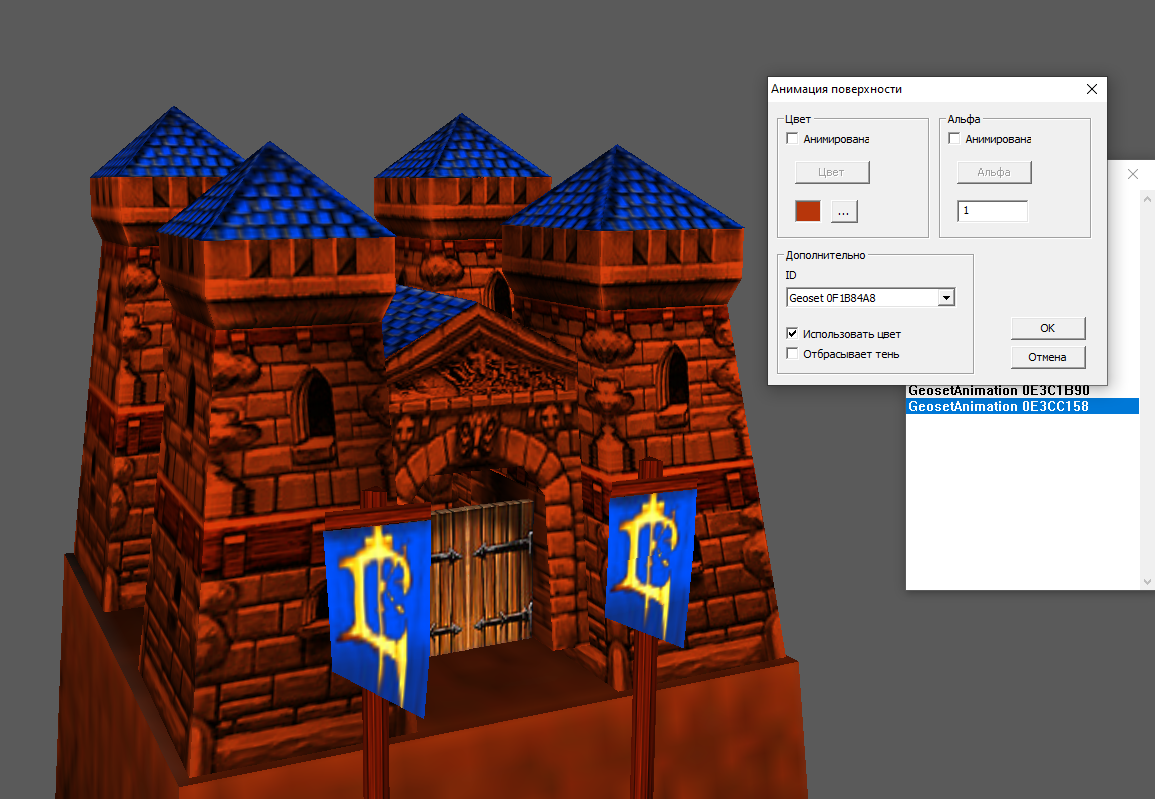Enable the Цвет Анимирована checkbox

[793, 138]
